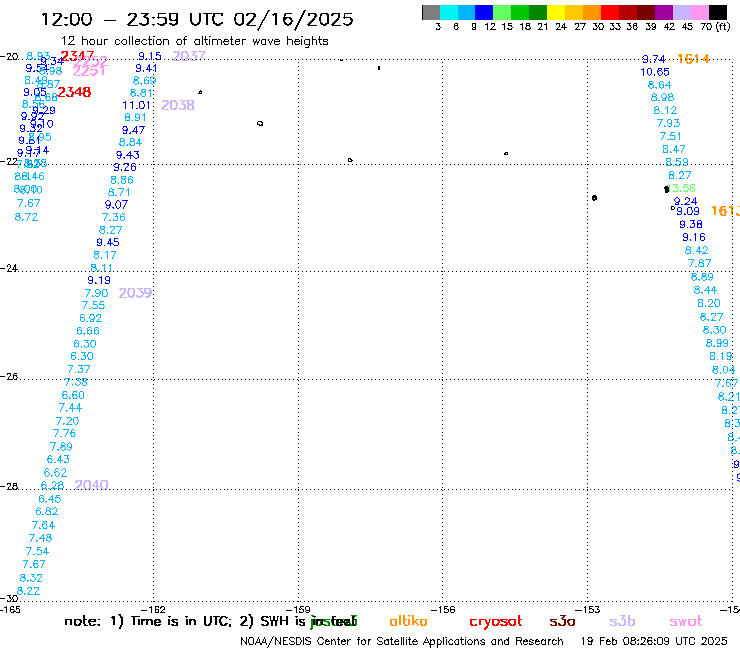Click the wave height value 8.04
This screenshot has height=650, width=740.
[723, 370]
